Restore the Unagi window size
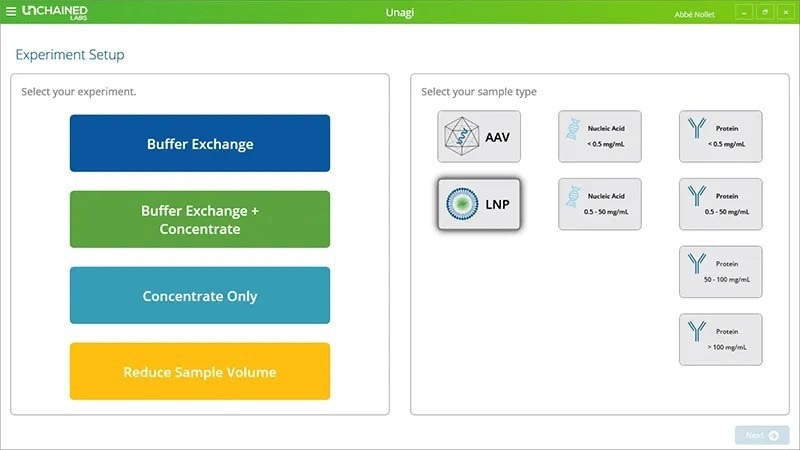The width and height of the screenshot is (800, 450). [764, 12]
